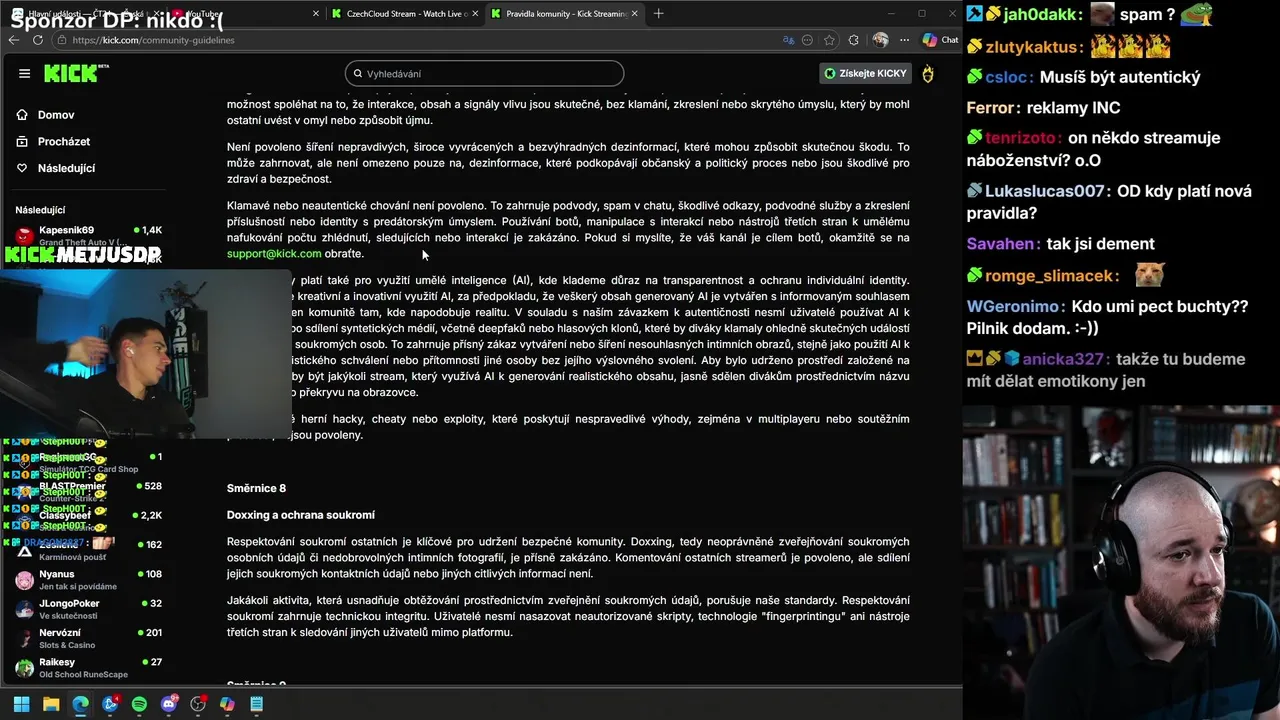Open the Kick profile avatar icon

(x=928, y=73)
